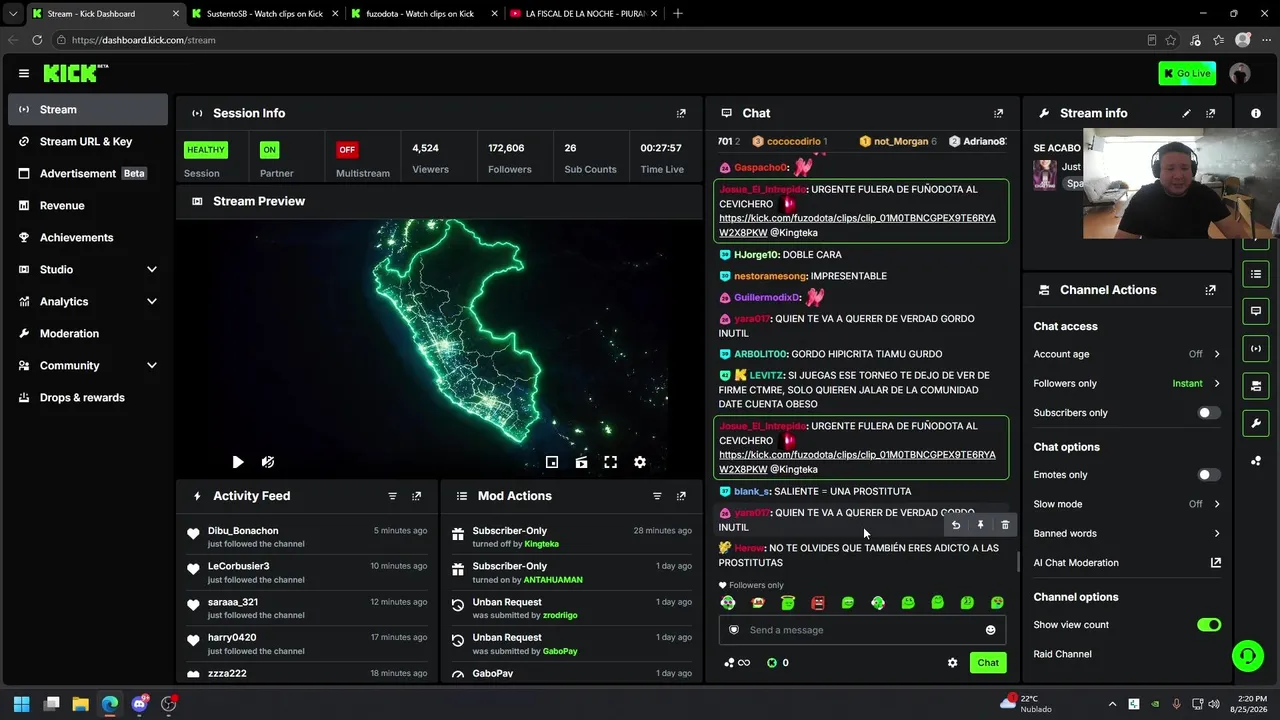This screenshot has height=720, width=1280.
Task: Click the browser address bar
Action: [600, 40]
